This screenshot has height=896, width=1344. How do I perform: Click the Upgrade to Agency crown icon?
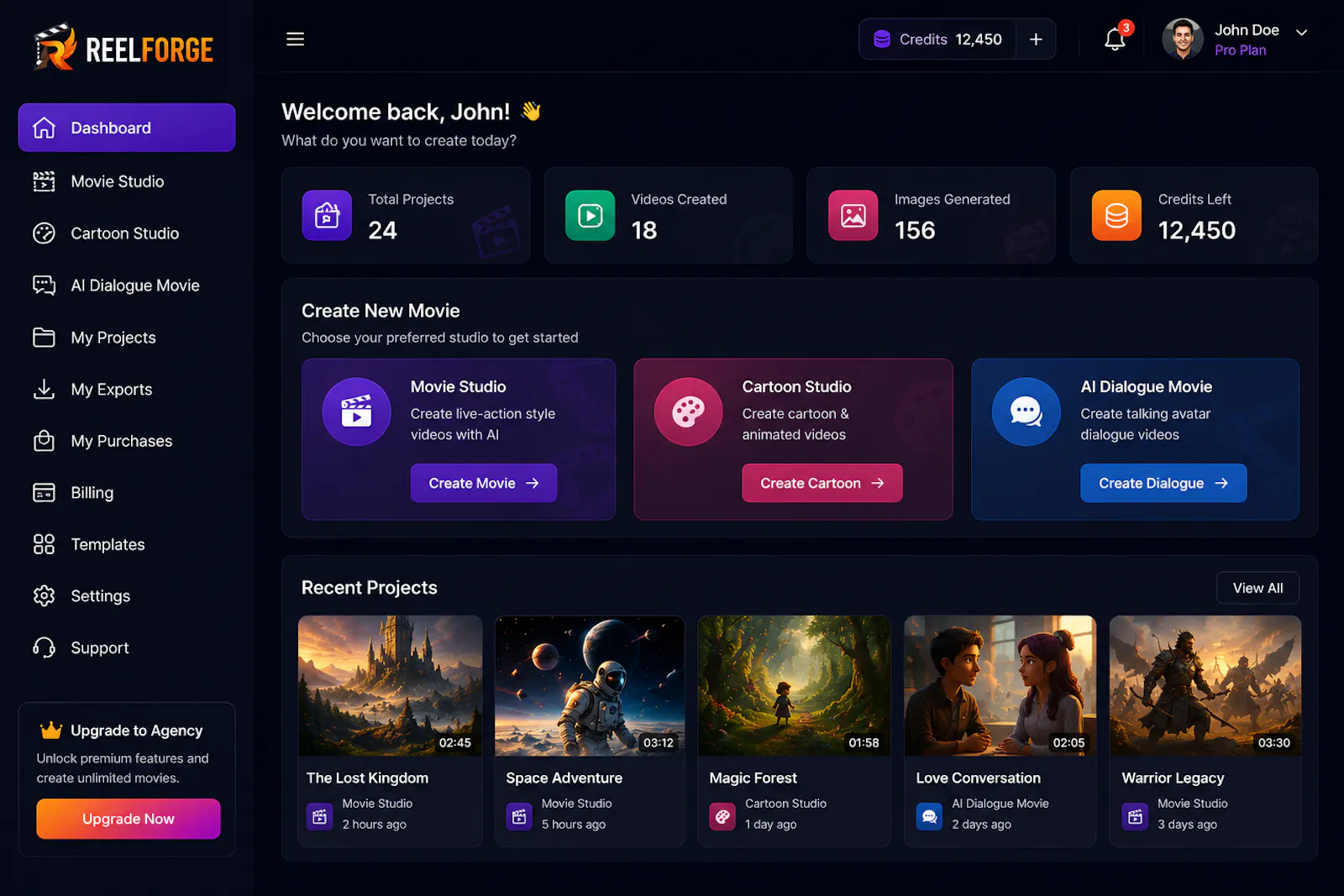coord(51,730)
